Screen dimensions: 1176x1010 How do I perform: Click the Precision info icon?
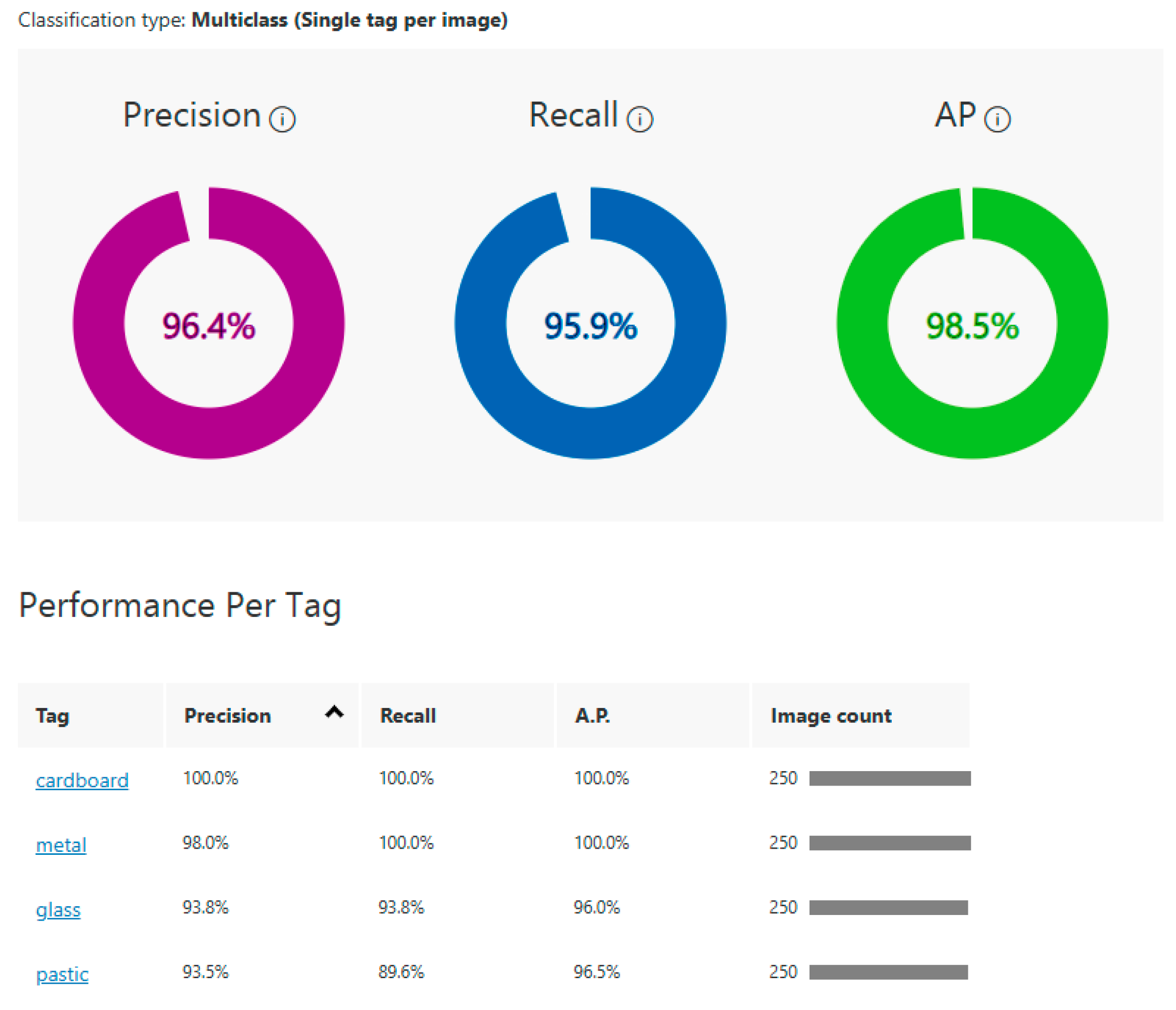(282, 119)
